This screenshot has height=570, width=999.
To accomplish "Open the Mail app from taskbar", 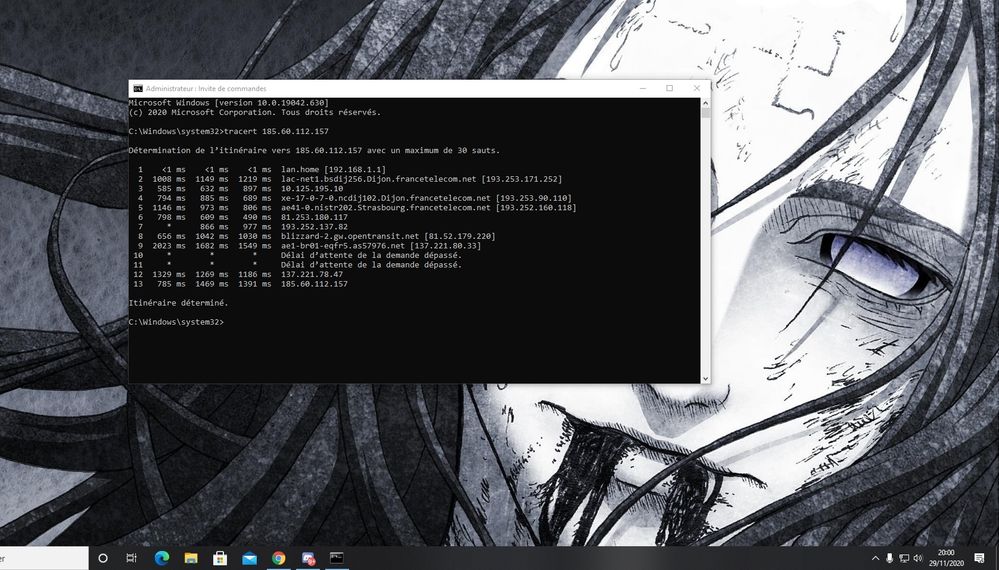I will coord(249,558).
